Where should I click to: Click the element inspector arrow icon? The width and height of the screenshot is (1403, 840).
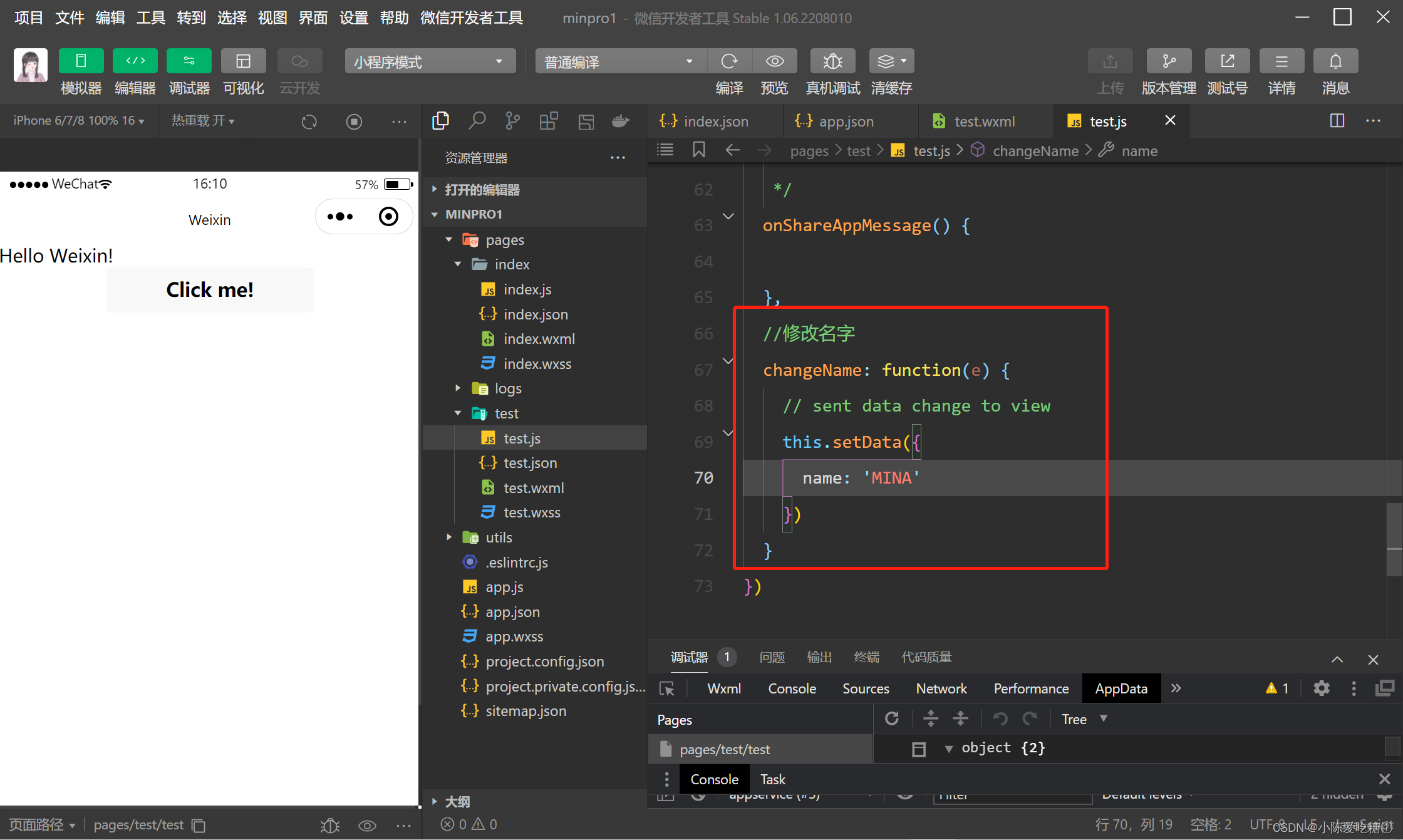click(x=667, y=688)
